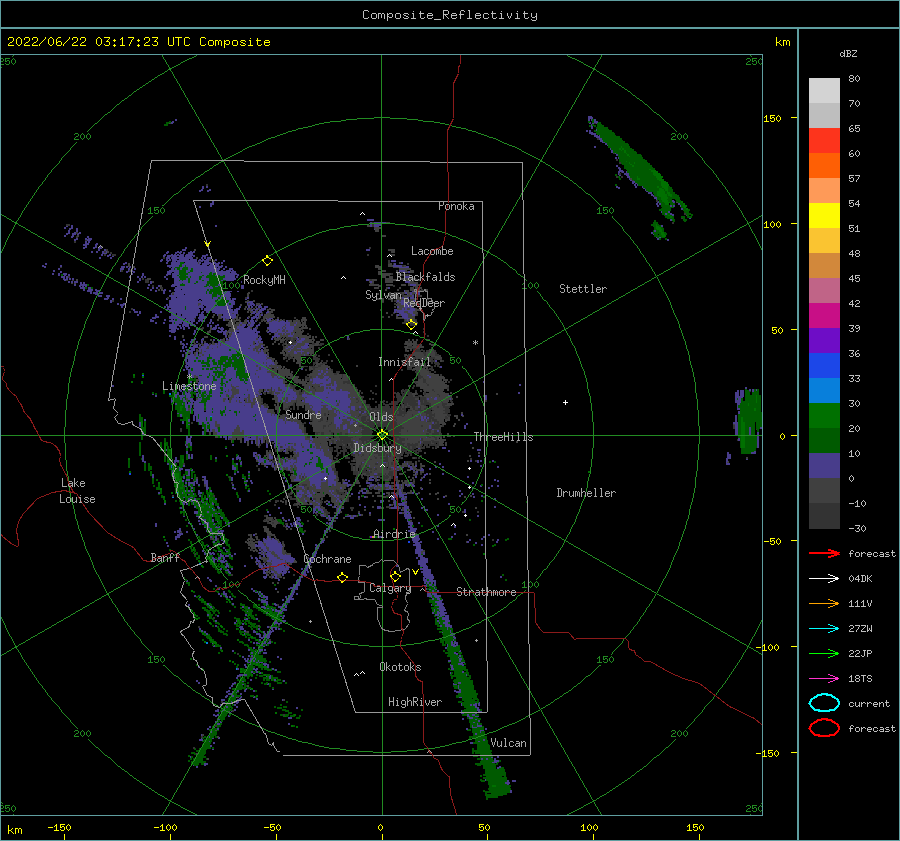Click white asterisk marker east of Innisfail
This screenshot has width=900, height=841.
475,343
